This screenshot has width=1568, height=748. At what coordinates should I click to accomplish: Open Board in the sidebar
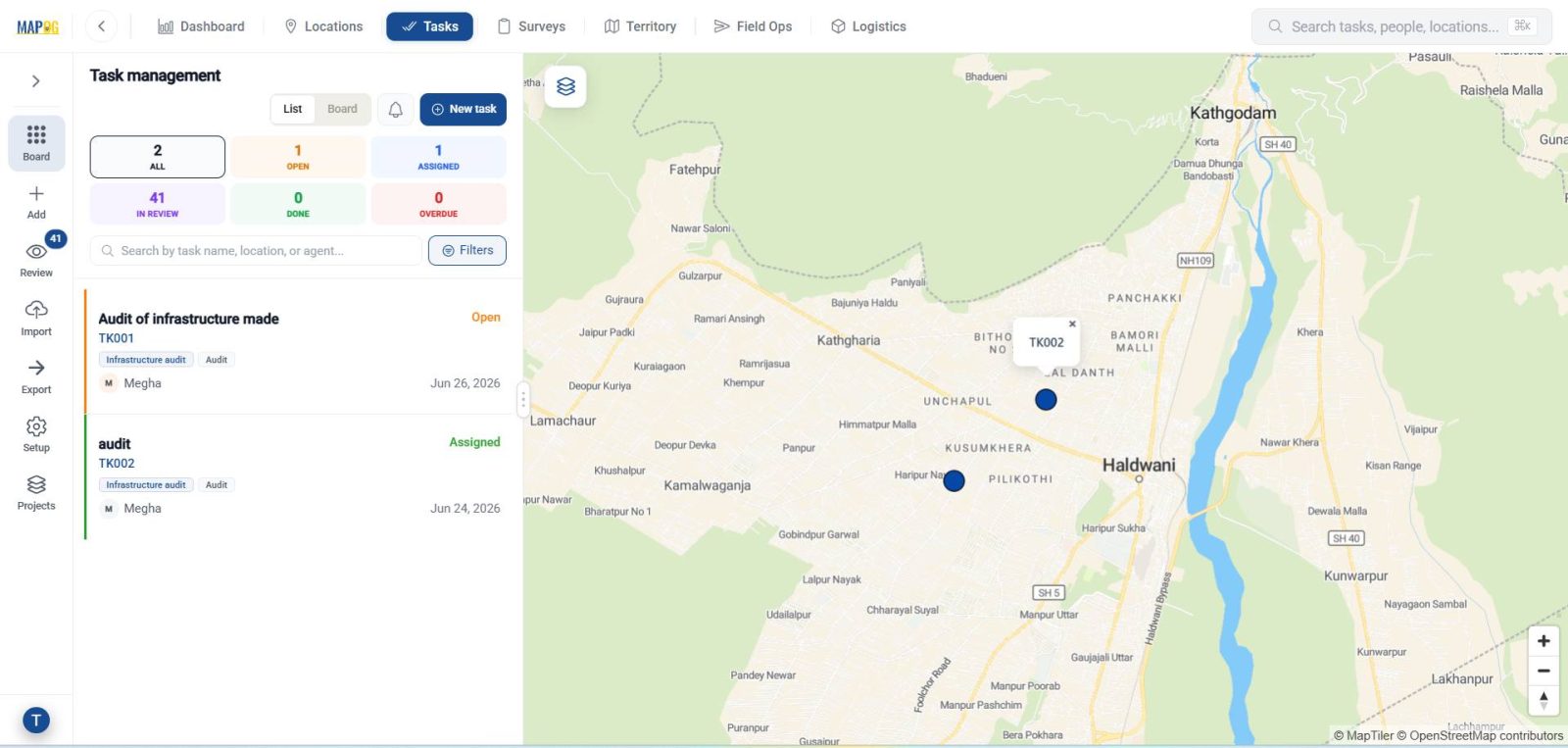click(36, 143)
